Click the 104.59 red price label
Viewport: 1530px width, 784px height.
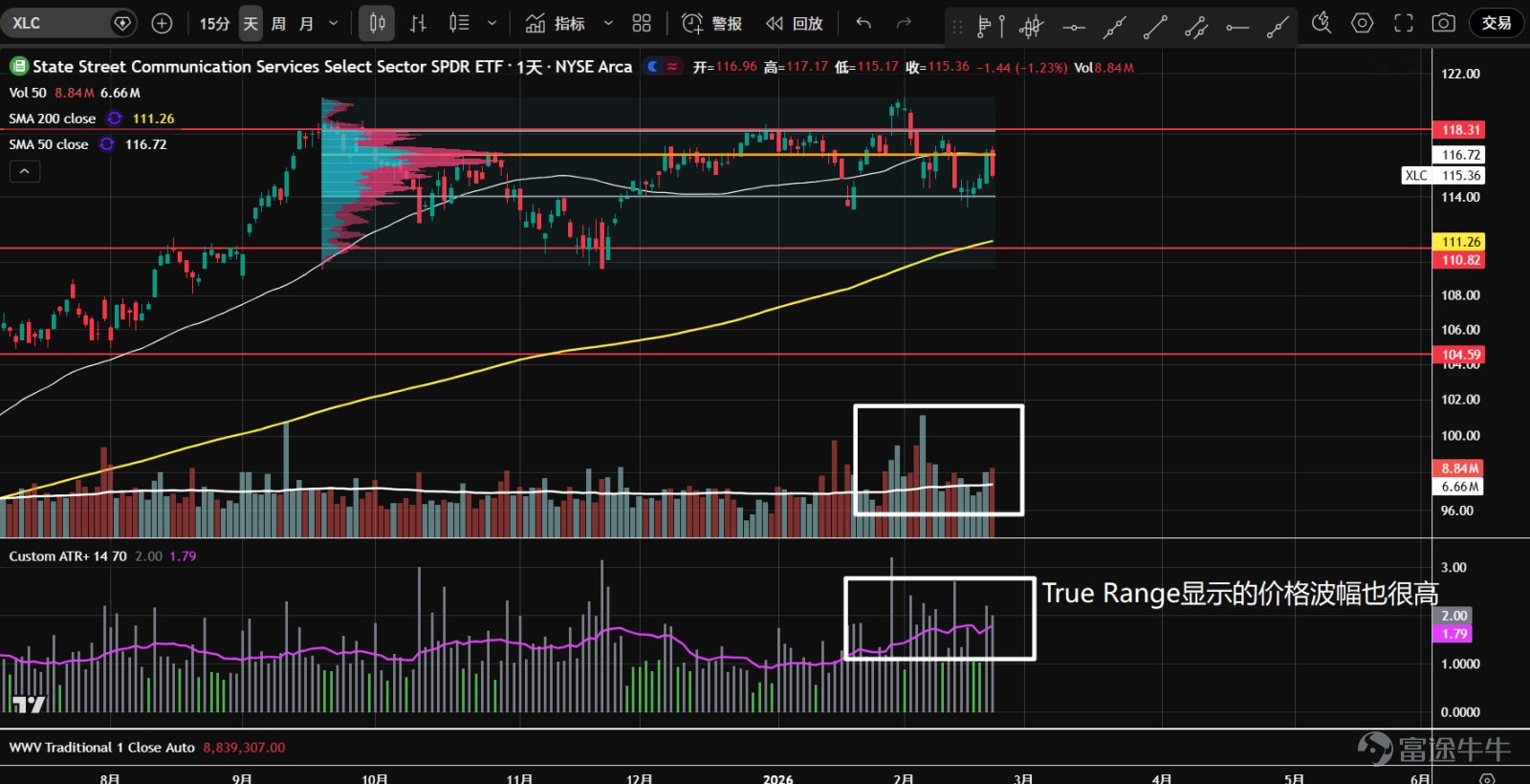(1459, 355)
